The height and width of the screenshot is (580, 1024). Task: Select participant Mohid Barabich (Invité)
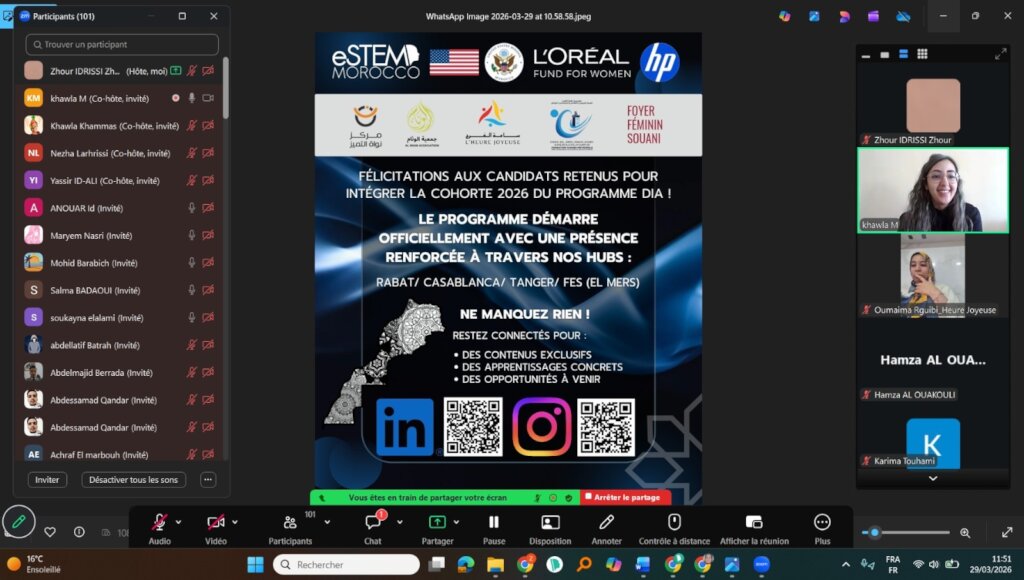[120, 263]
